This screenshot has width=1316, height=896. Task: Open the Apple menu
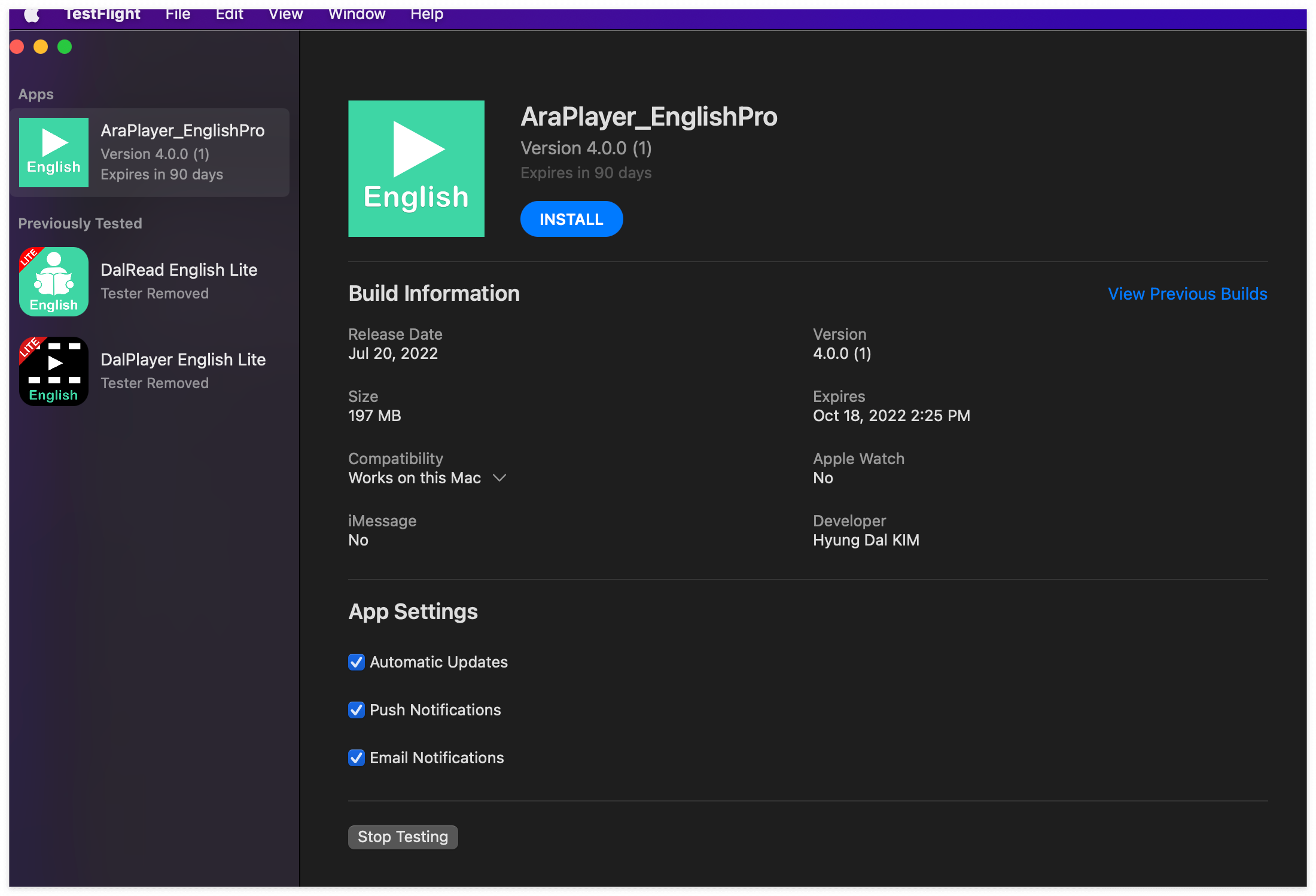pyautogui.click(x=32, y=14)
